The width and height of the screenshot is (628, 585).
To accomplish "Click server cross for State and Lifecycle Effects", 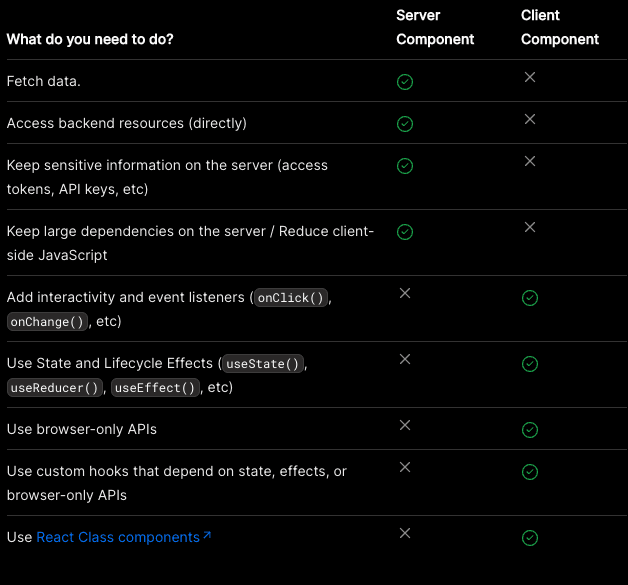I will pos(405,359).
